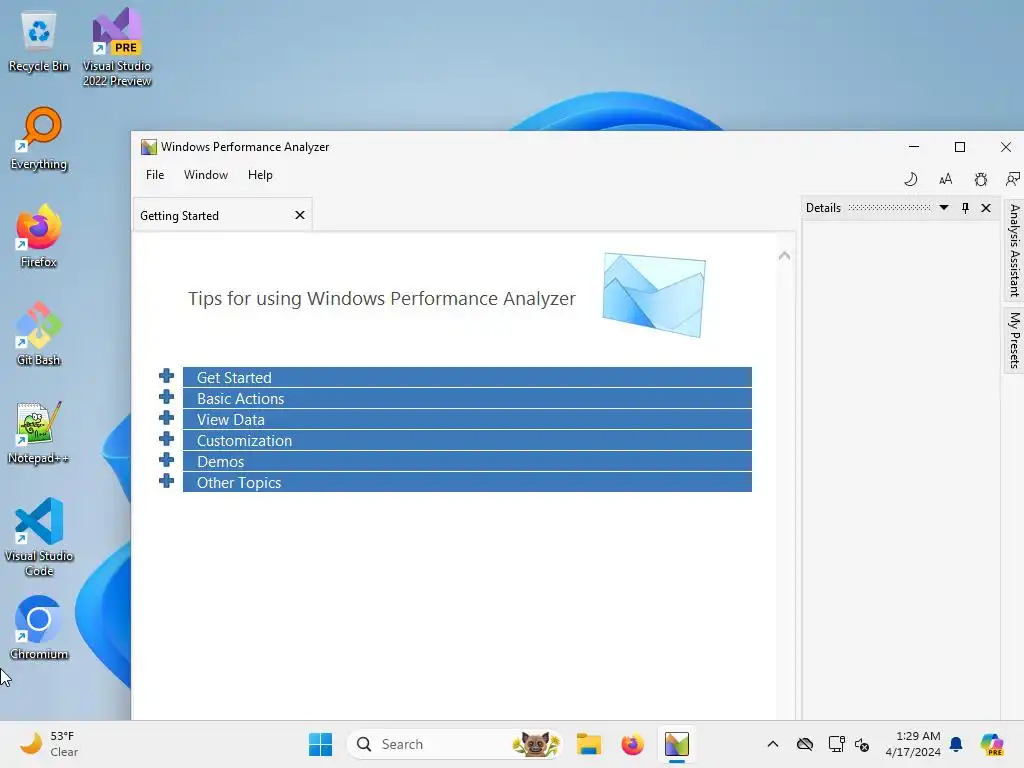Expand Customization plus icon
1024x768 pixels.
(167, 438)
